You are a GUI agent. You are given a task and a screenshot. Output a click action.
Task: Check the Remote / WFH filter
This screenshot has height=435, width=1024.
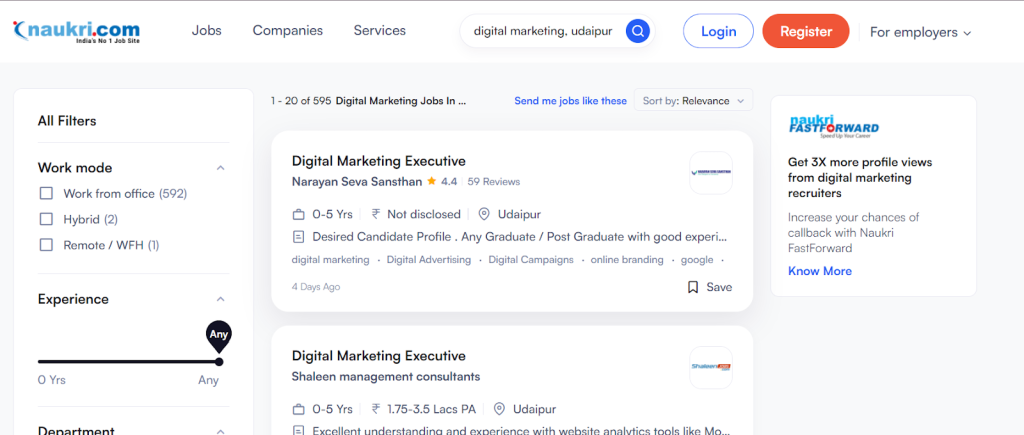click(x=46, y=246)
